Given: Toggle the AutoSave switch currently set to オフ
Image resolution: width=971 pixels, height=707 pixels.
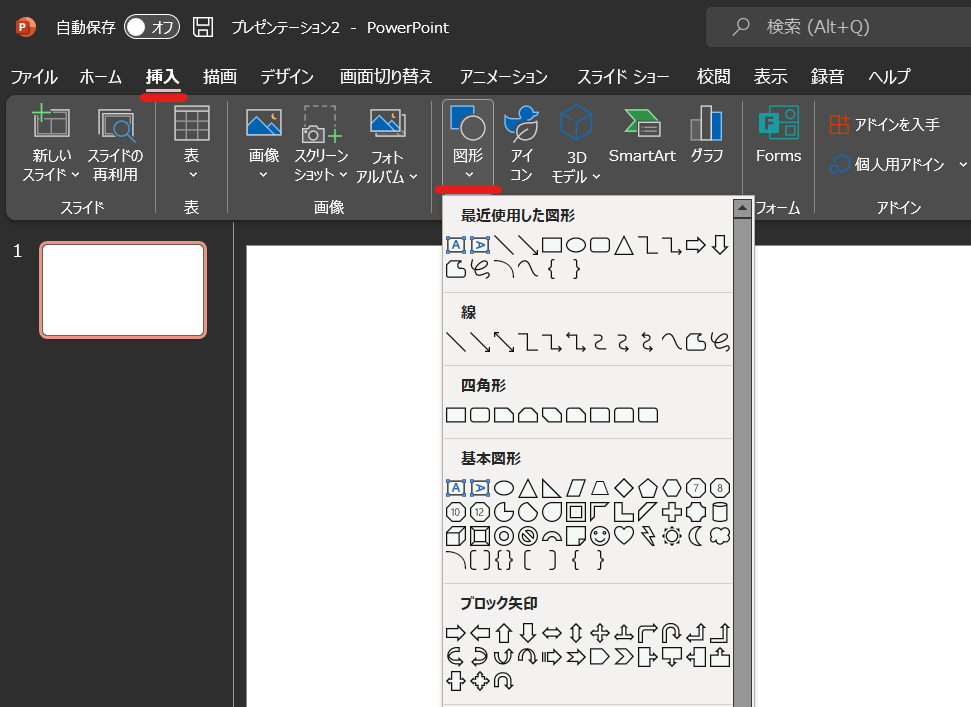Looking at the screenshot, I should [x=152, y=27].
